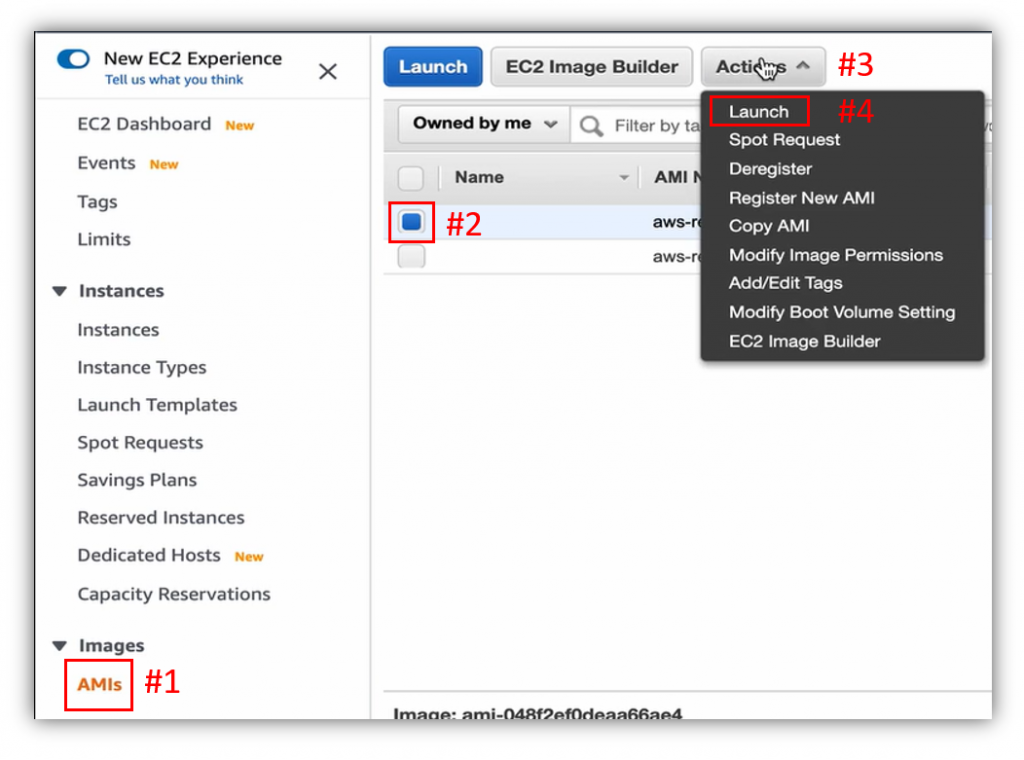This screenshot has height=760, width=1024.
Task: Select Modify Image Permissions
Action: point(836,255)
